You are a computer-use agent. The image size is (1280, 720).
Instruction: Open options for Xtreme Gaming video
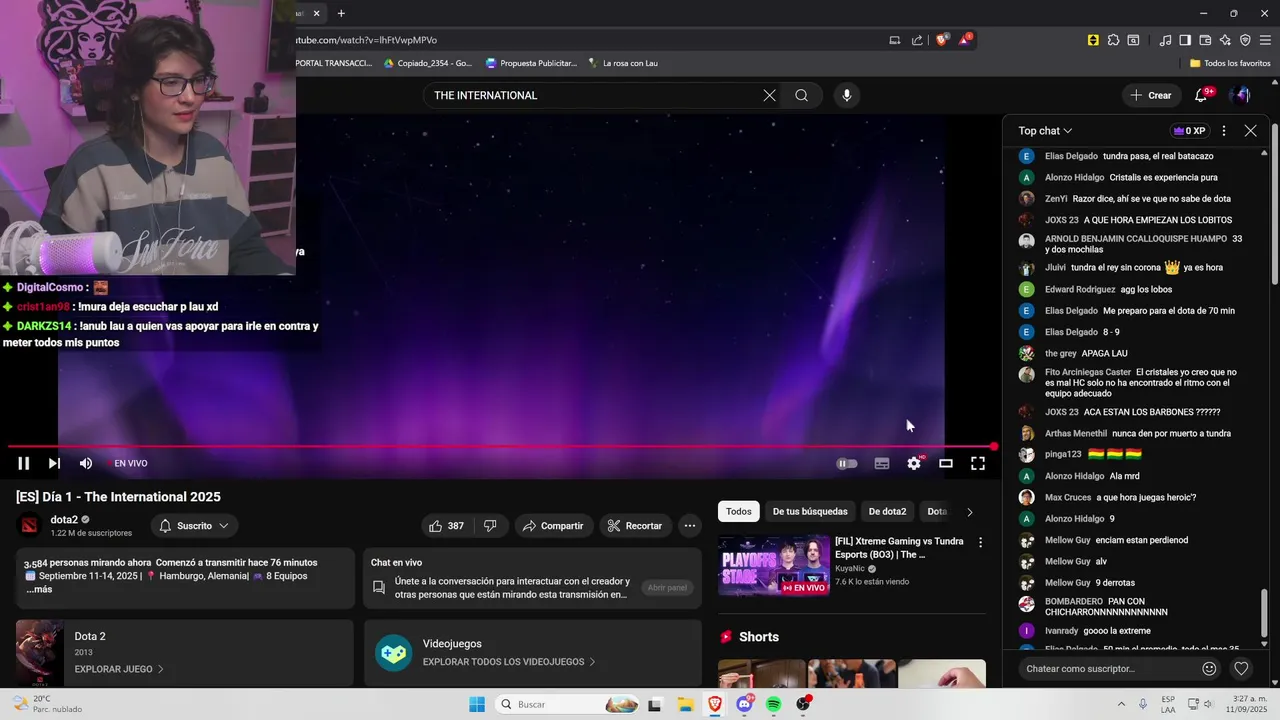(x=980, y=543)
